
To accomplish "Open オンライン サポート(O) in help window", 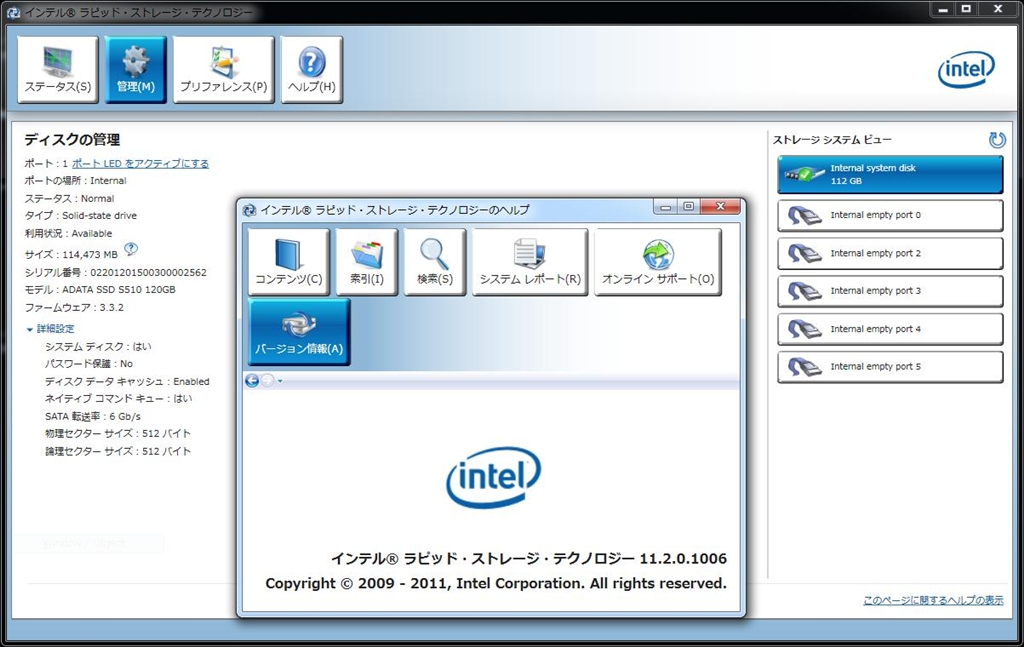I will (658, 262).
